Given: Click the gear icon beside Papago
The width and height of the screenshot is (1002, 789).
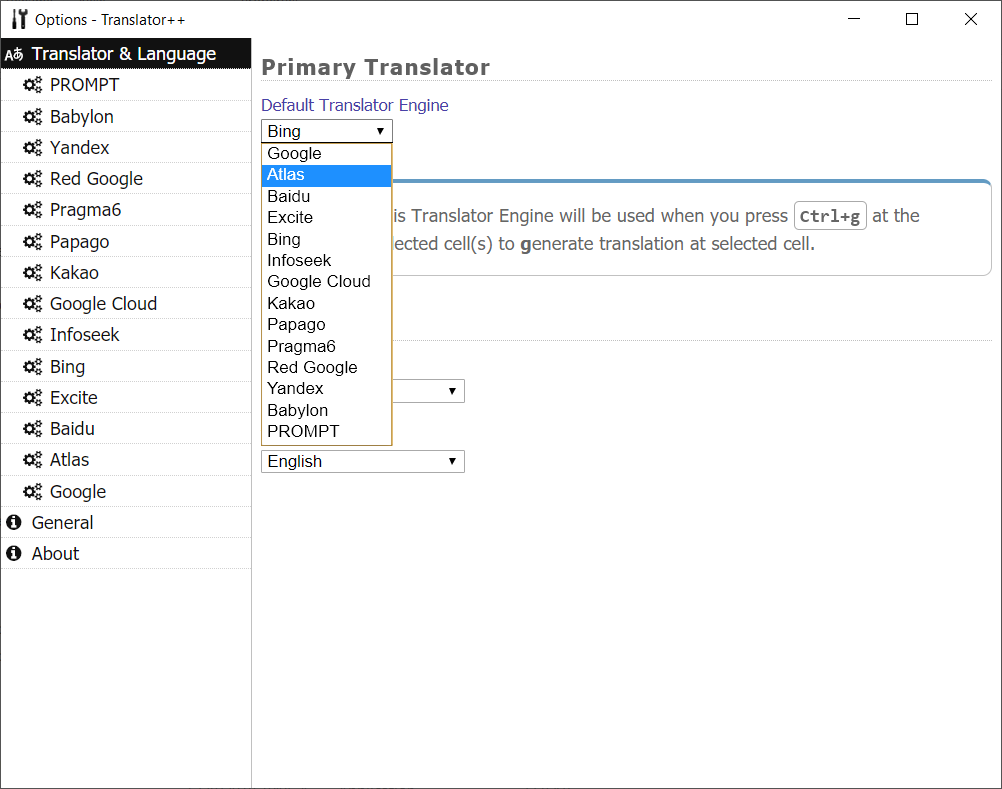Looking at the screenshot, I should [x=33, y=241].
